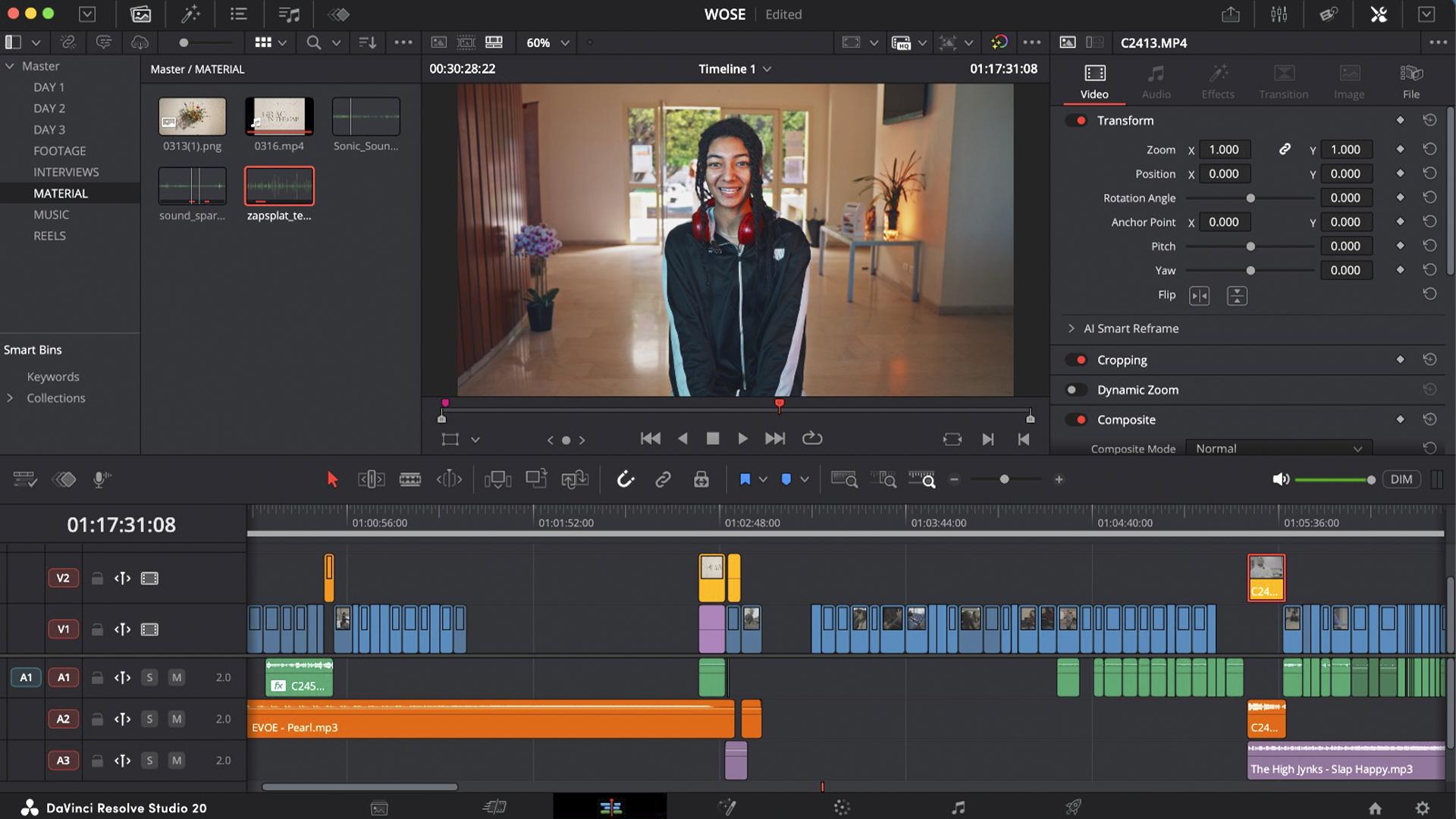This screenshot has width=1456, height=819.
Task: Lock the V2 video track
Action: pyautogui.click(x=97, y=579)
